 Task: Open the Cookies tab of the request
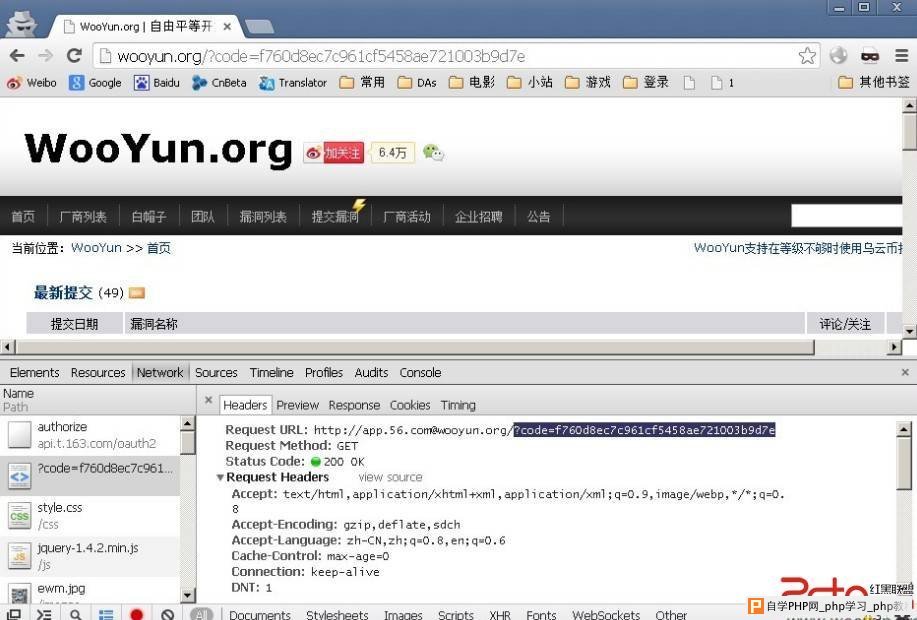click(x=410, y=405)
